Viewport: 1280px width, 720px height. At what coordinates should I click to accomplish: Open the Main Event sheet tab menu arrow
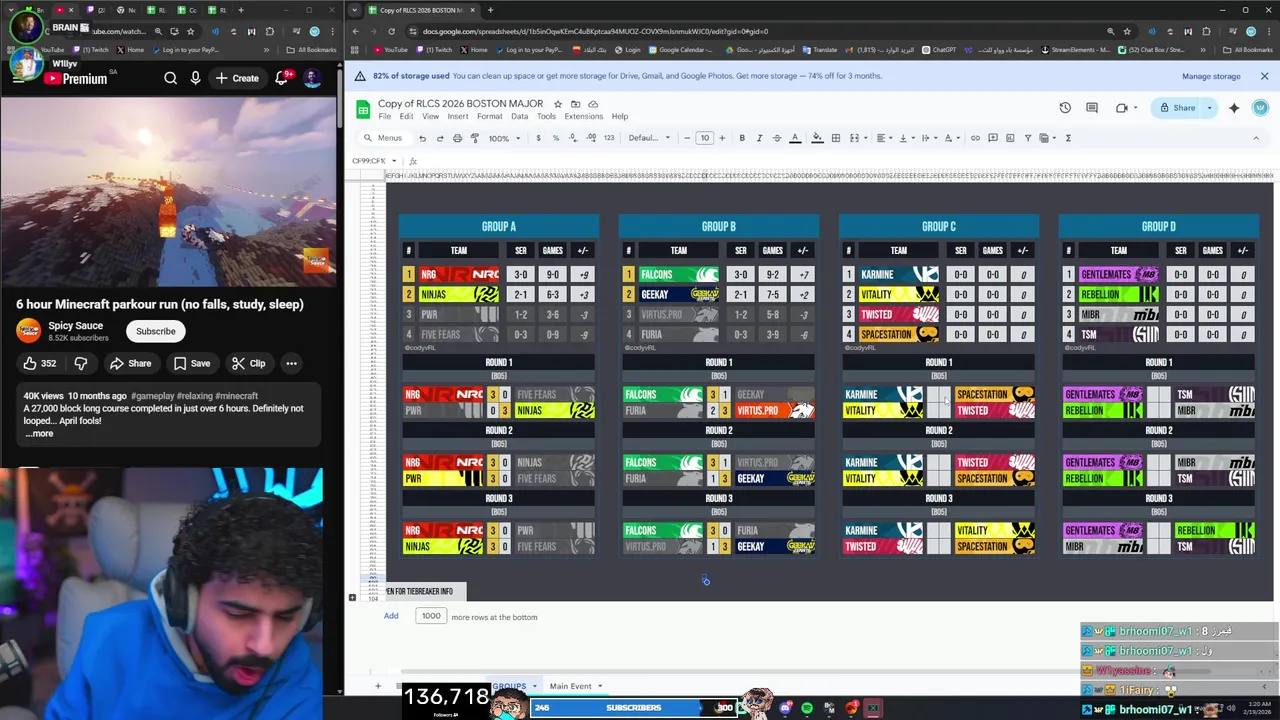pyautogui.click(x=600, y=686)
